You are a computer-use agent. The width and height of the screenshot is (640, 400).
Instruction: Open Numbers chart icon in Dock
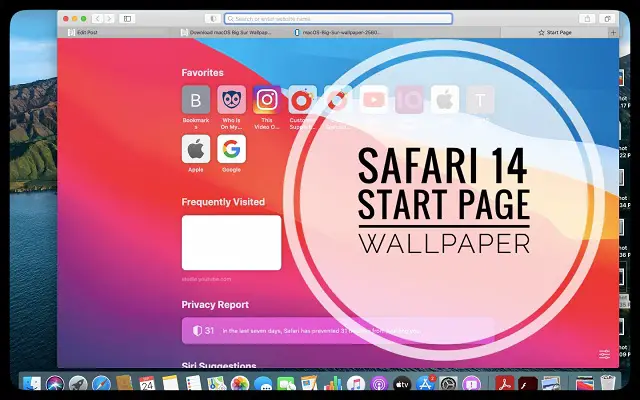click(333, 384)
